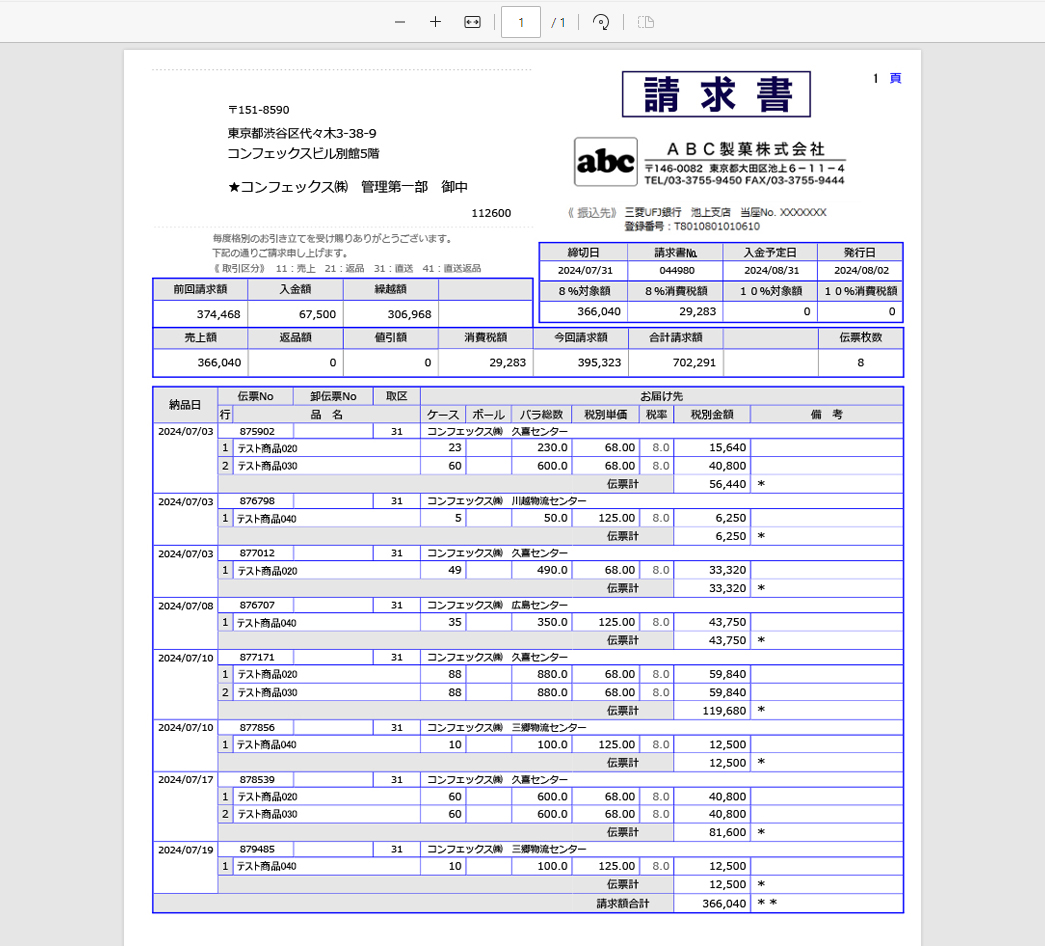Click delivery date 2024/07/19

(185, 850)
